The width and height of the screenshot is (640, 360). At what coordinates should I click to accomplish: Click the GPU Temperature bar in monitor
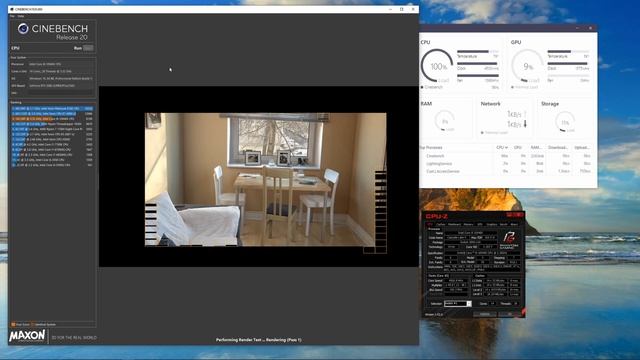[x=568, y=52]
